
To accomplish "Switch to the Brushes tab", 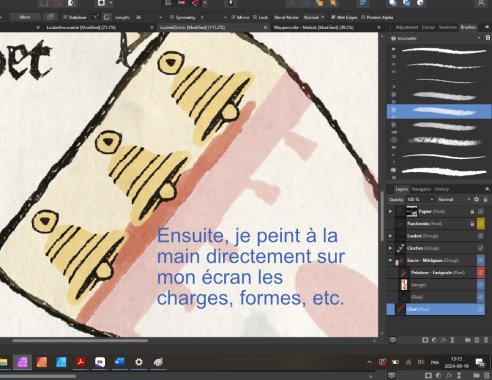I will click(x=468, y=27).
